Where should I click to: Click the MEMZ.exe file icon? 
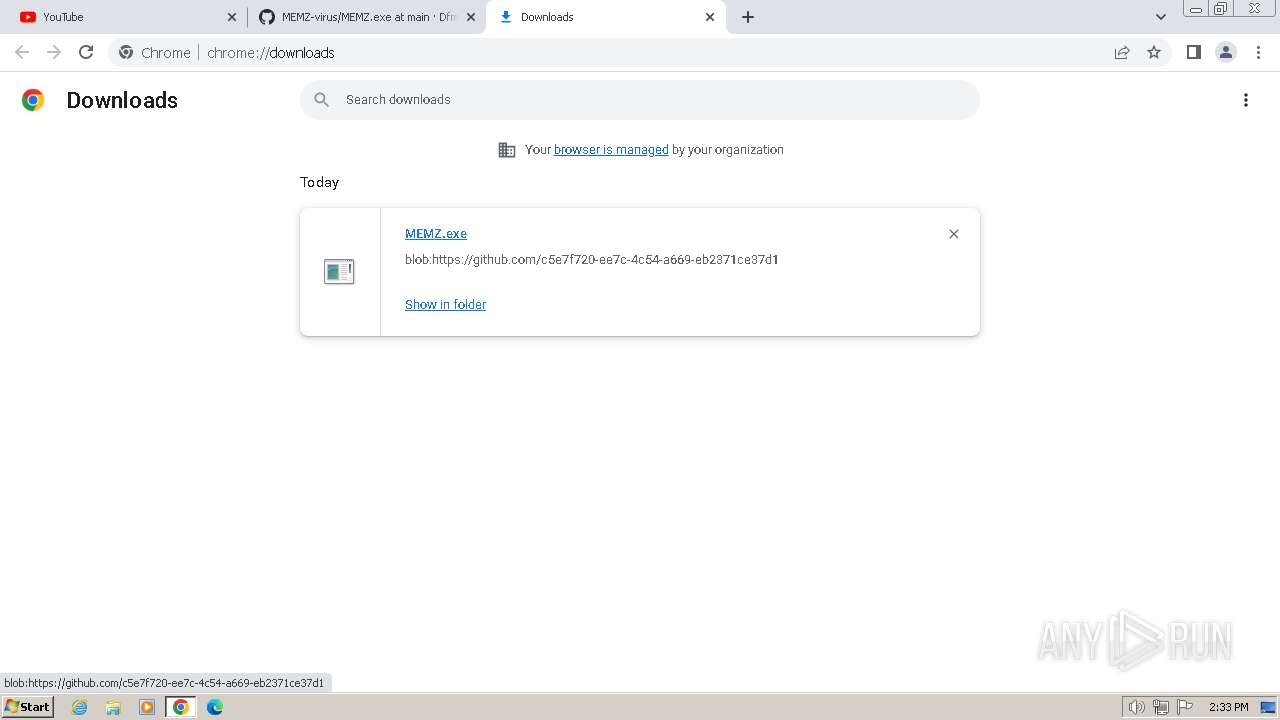(x=339, y=271)
